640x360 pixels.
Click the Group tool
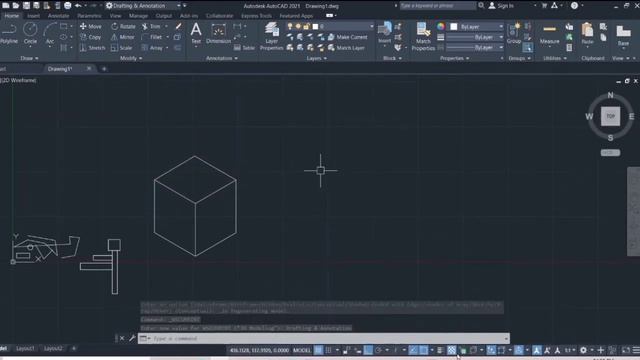click(514, 33)
